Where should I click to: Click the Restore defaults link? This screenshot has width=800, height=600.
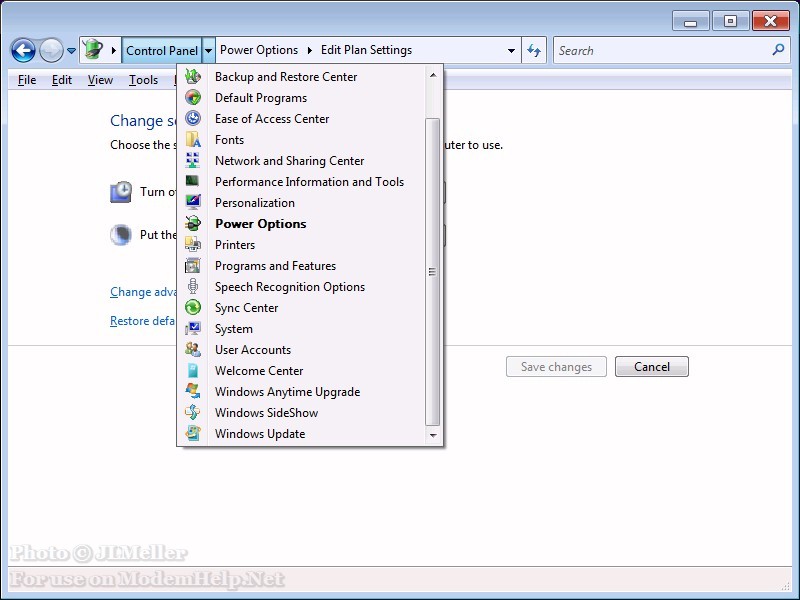click(142, 320)
